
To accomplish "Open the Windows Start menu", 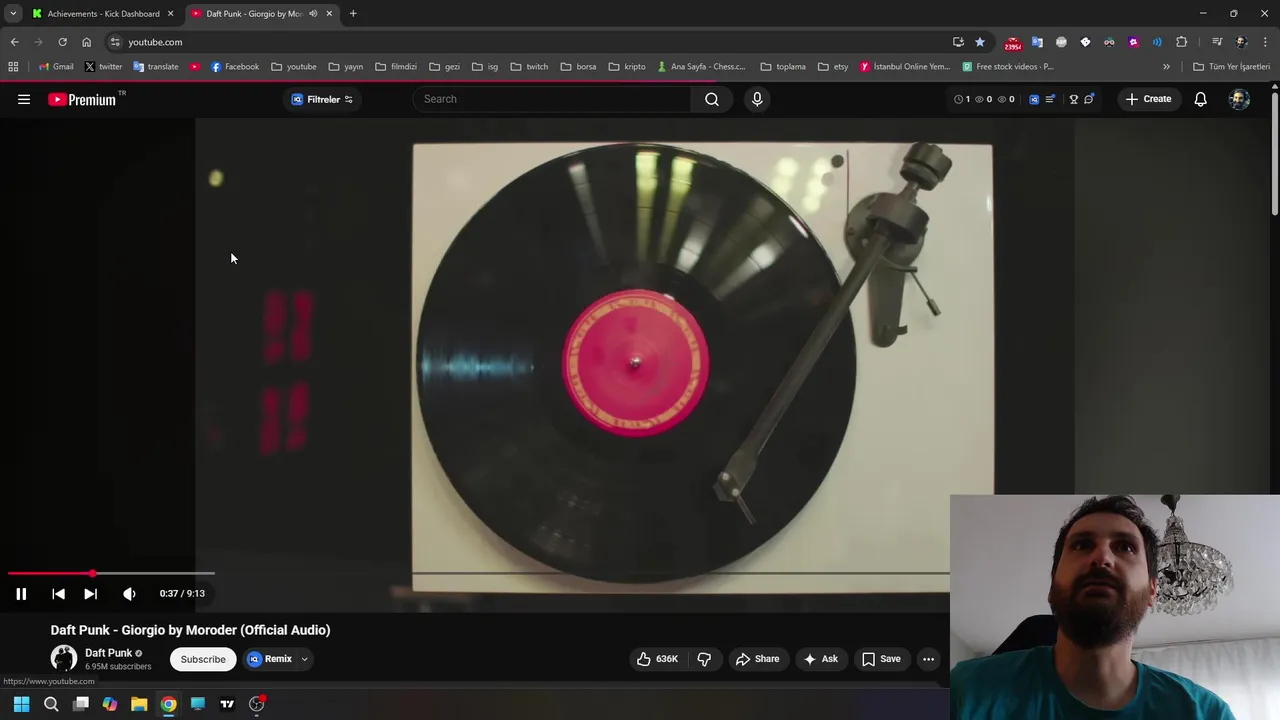I will click(21, 704).
